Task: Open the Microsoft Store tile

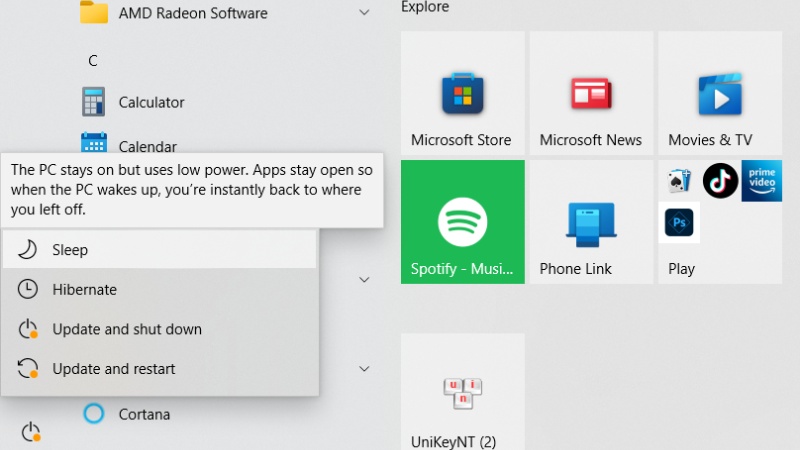Action: tap(462, 93)
